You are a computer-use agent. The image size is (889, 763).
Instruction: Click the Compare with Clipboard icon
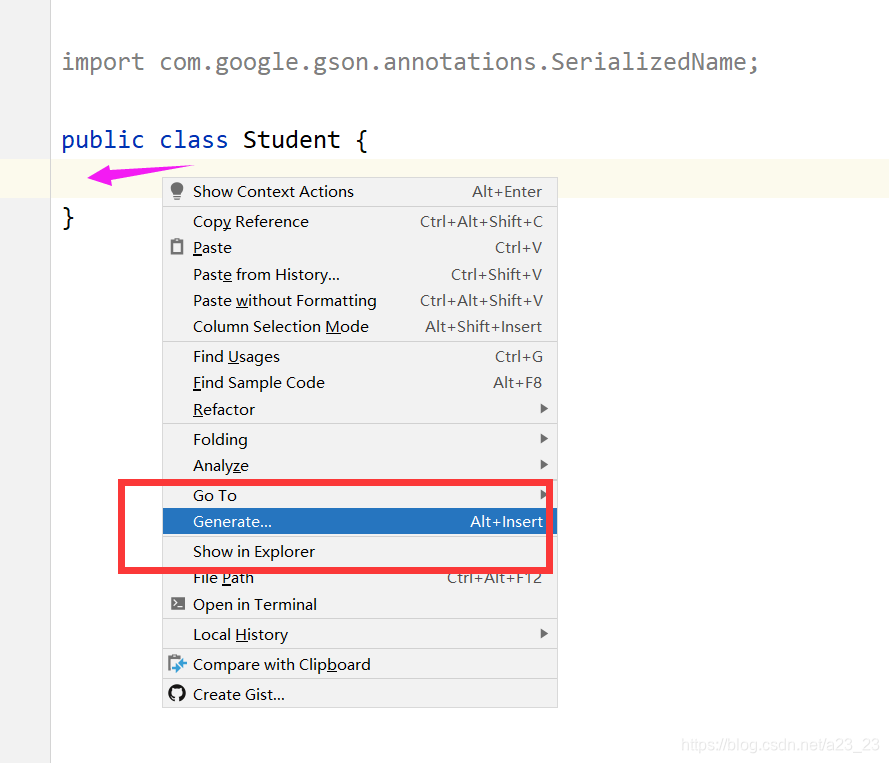[x=177, y=664]
